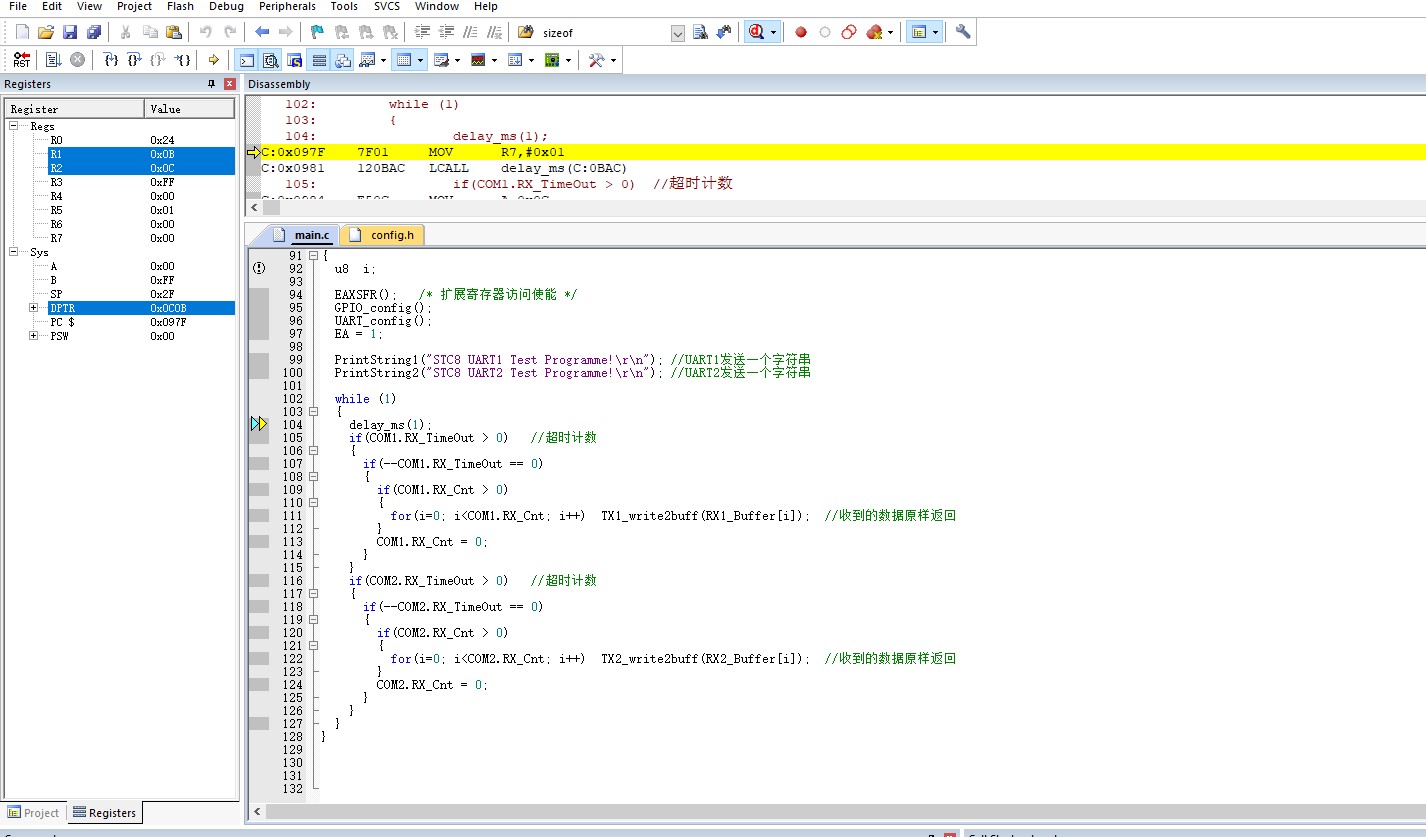Select the Registers bottom tab

pos(104,813)
